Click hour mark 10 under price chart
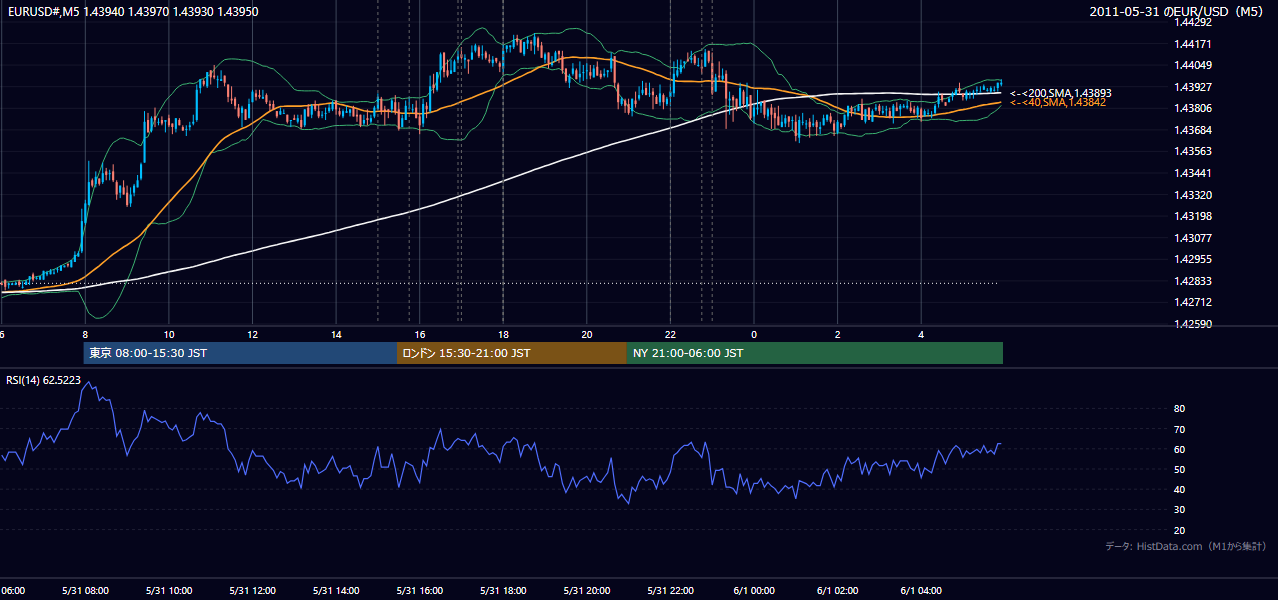 (x=169, y=334)
